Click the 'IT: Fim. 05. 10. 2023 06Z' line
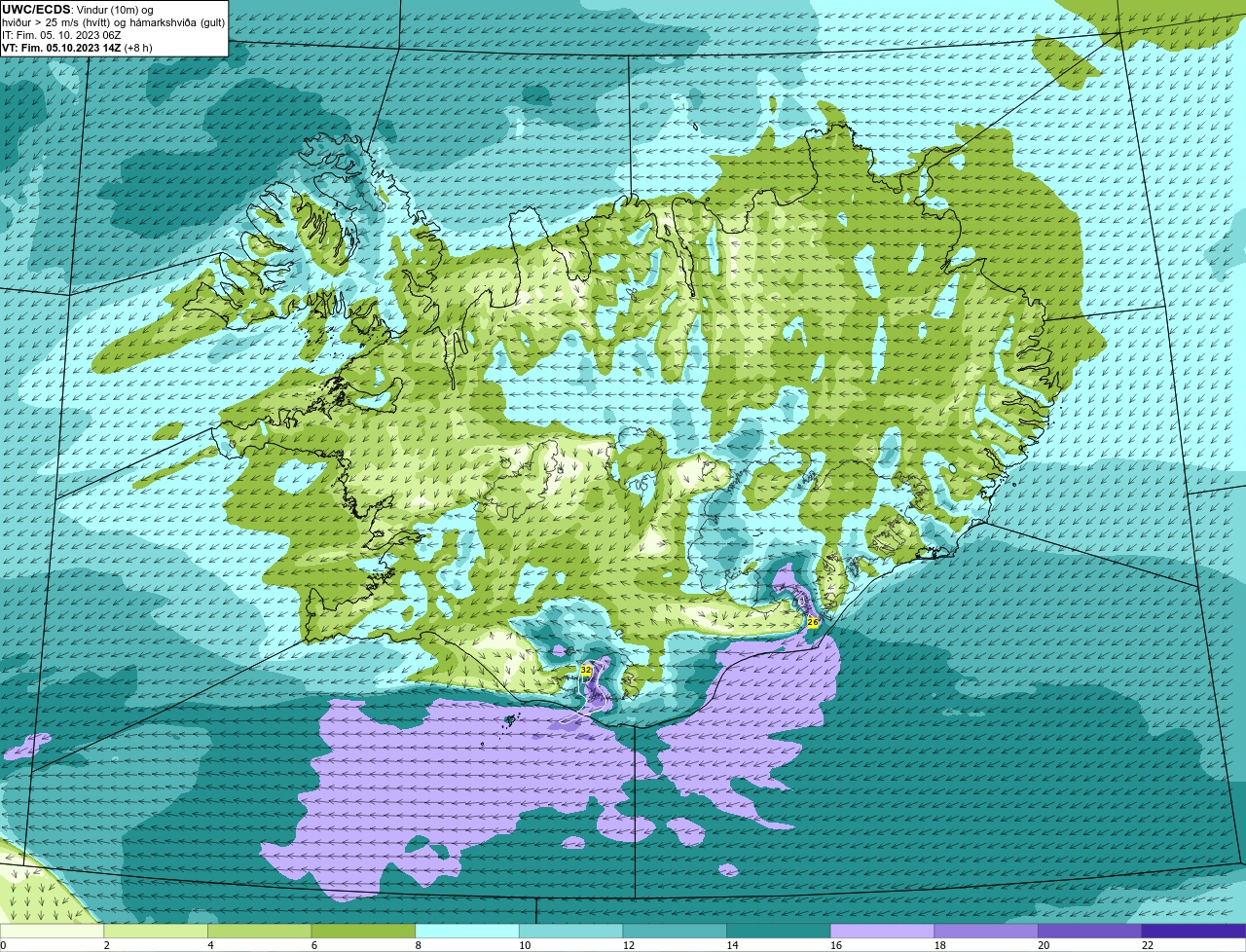Screen dimensions: 1246x952 [x=61, y=35]
